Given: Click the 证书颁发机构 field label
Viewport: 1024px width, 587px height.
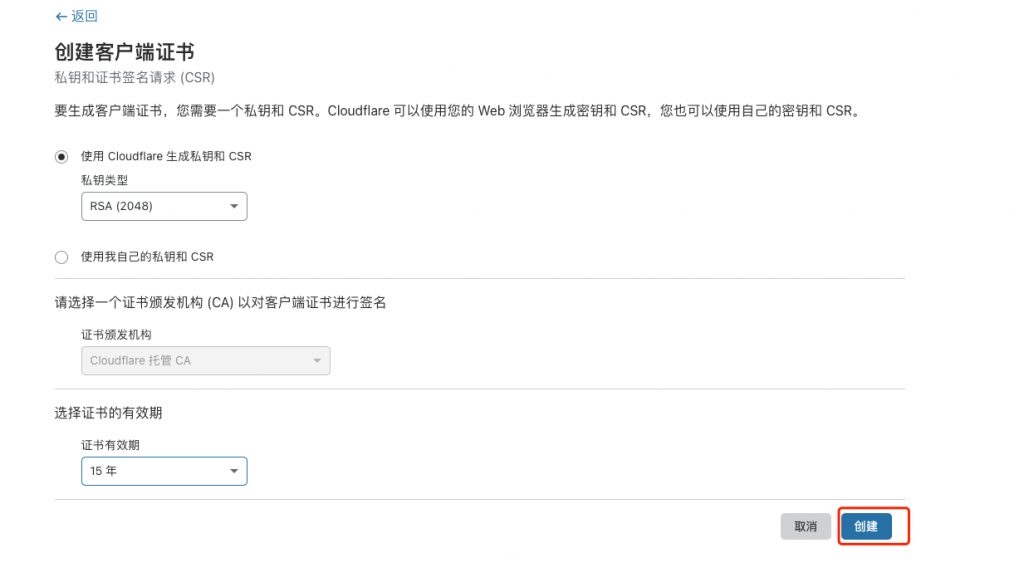Looking at the screenshot, I should pos(117,334).
